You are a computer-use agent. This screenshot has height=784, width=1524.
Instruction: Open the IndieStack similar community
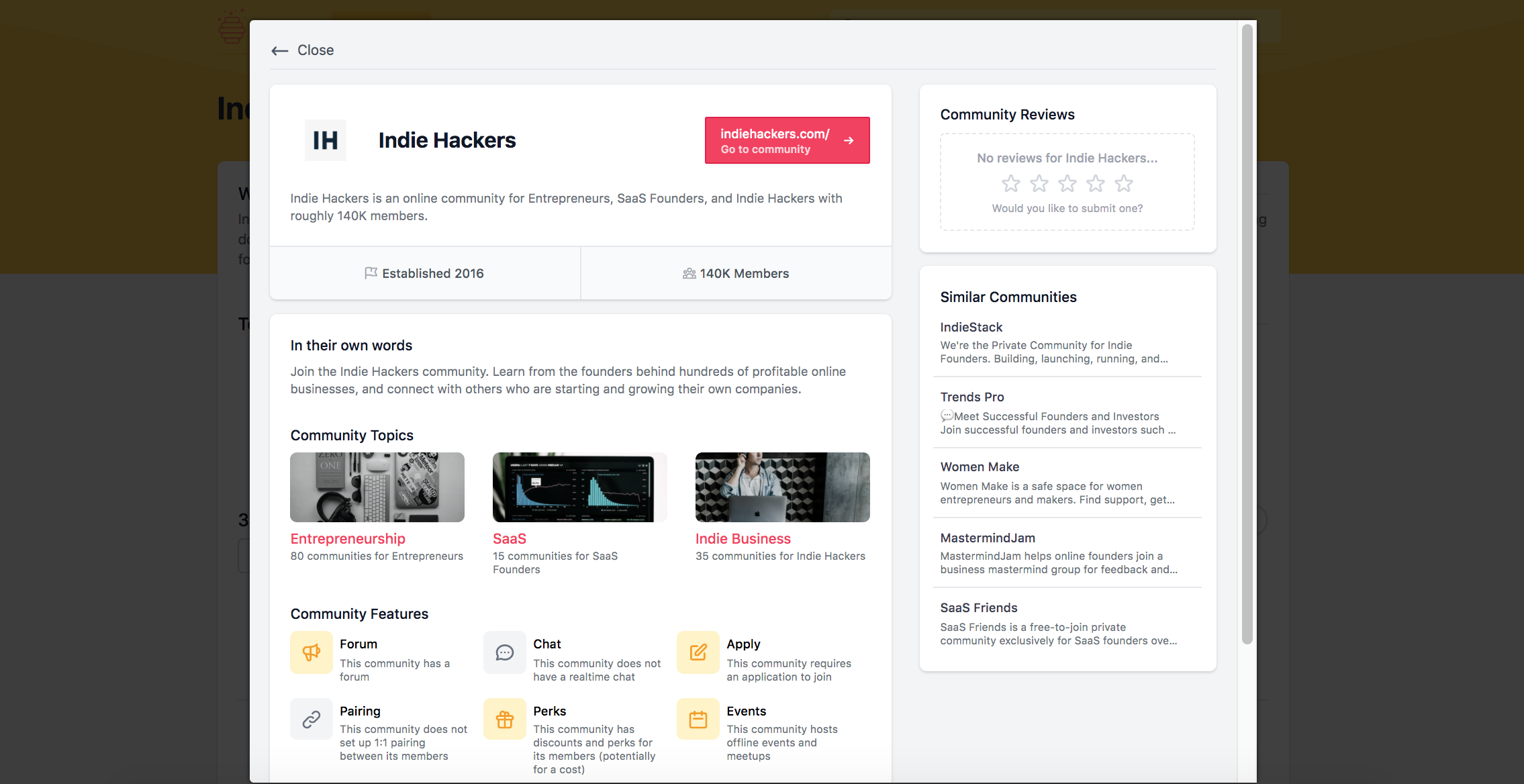(971, 327)
